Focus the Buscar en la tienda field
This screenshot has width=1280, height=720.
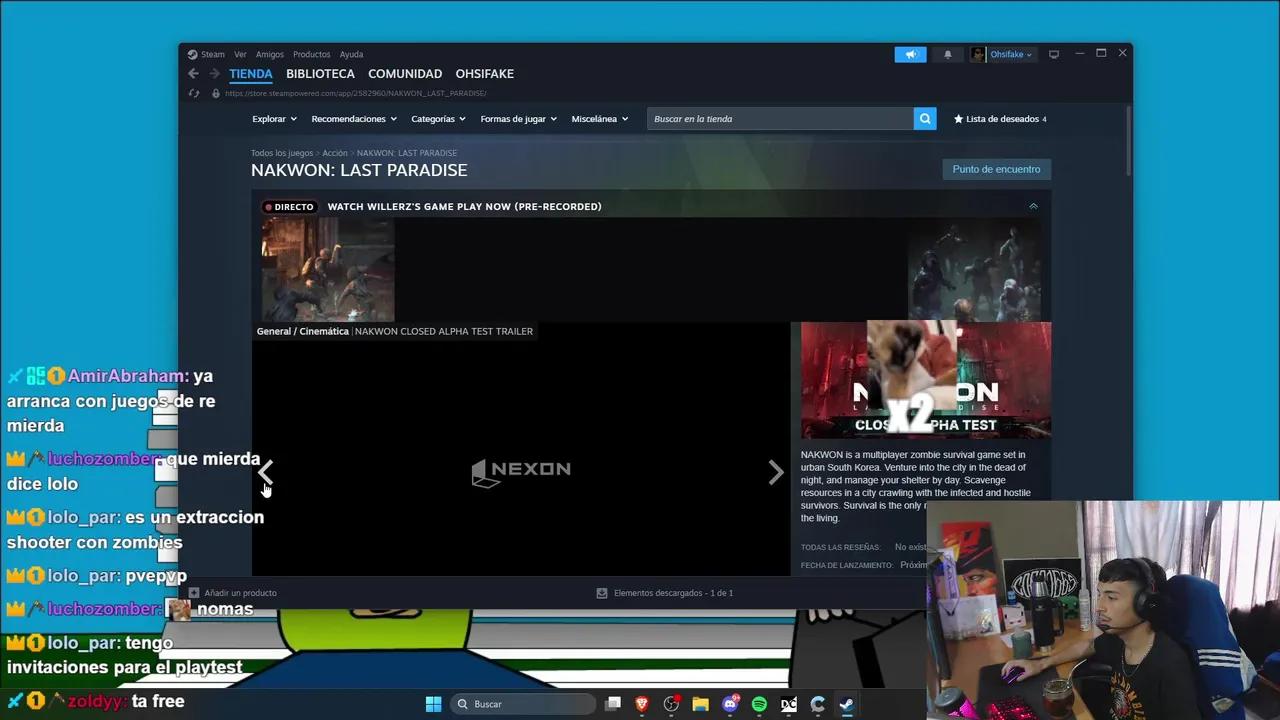coord(780,119)
